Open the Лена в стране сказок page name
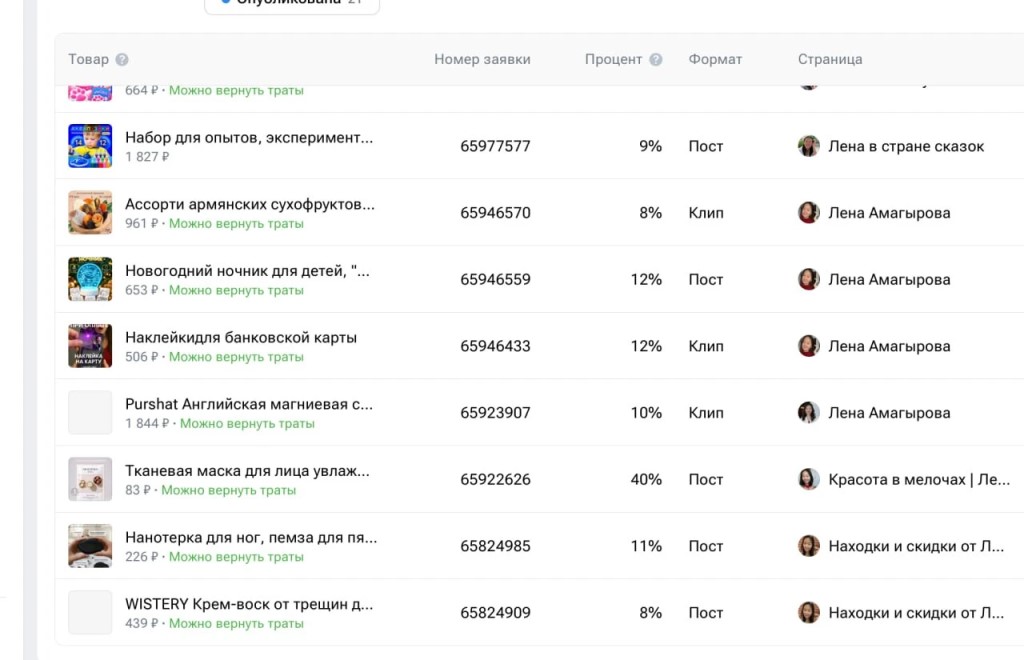Image resolution: width=1024 pixels, height=660 pixels. point(906,146)
